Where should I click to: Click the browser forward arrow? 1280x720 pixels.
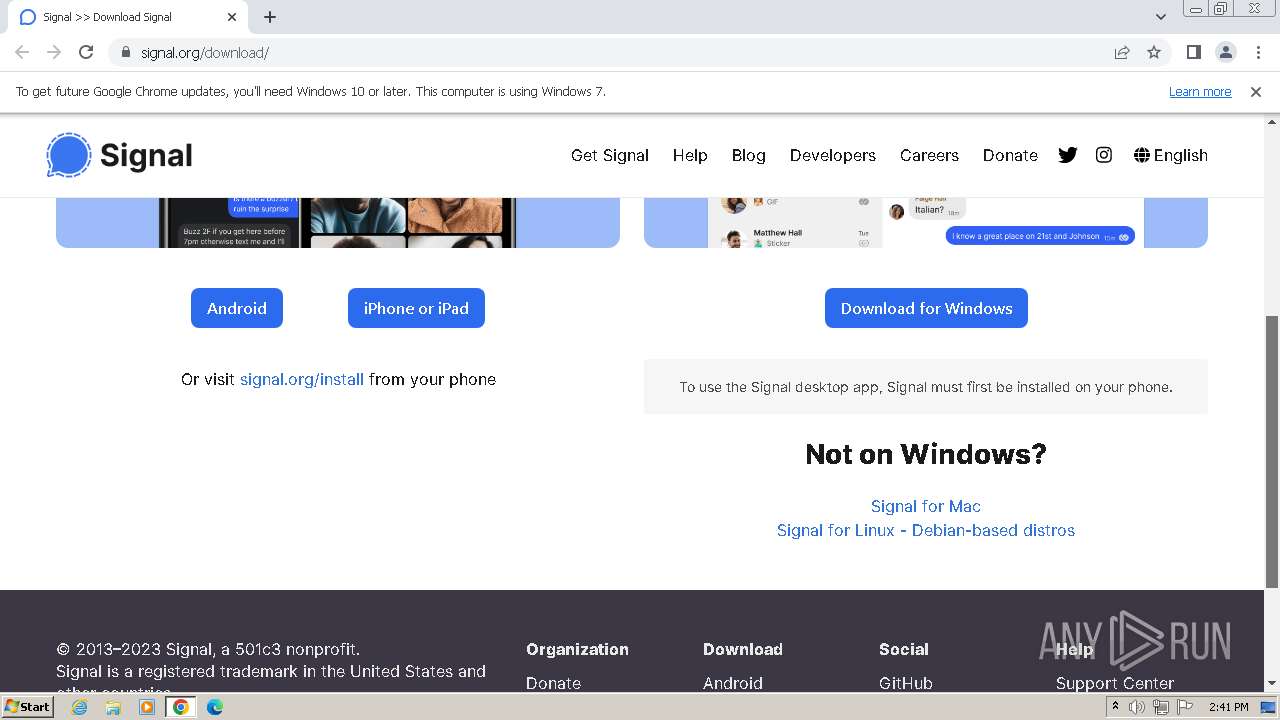54,52
